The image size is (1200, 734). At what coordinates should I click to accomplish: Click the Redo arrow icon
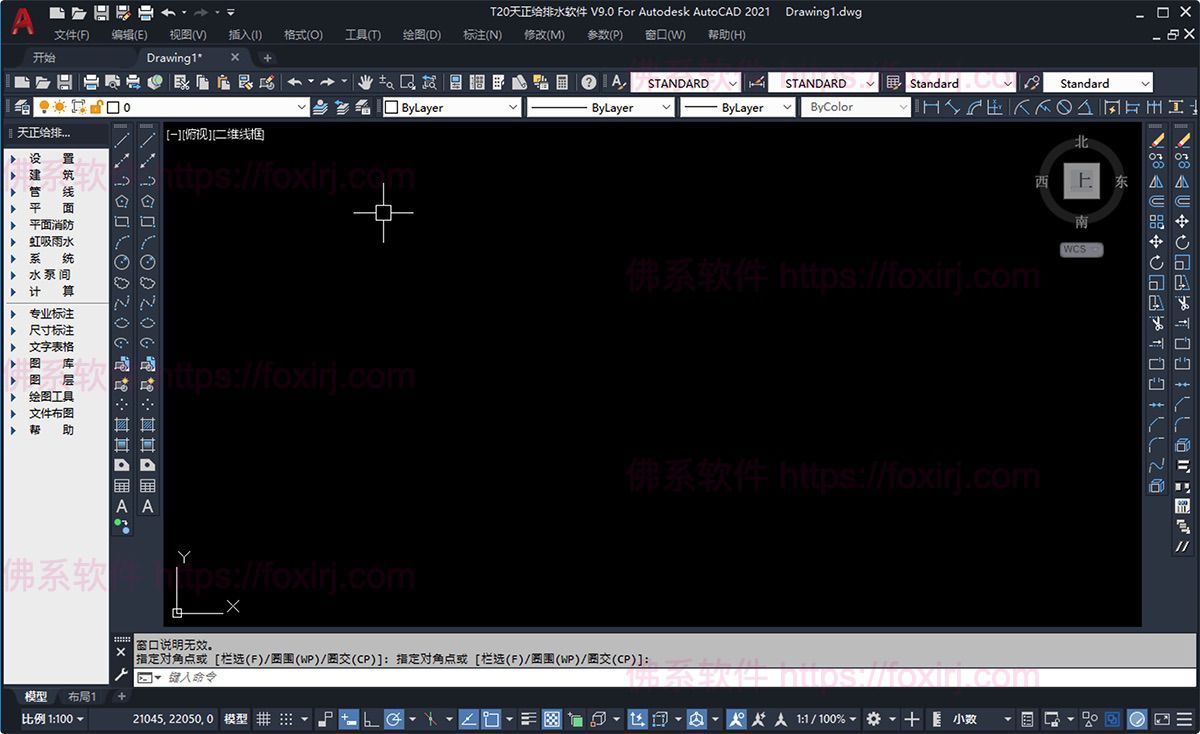click(325, 82)
